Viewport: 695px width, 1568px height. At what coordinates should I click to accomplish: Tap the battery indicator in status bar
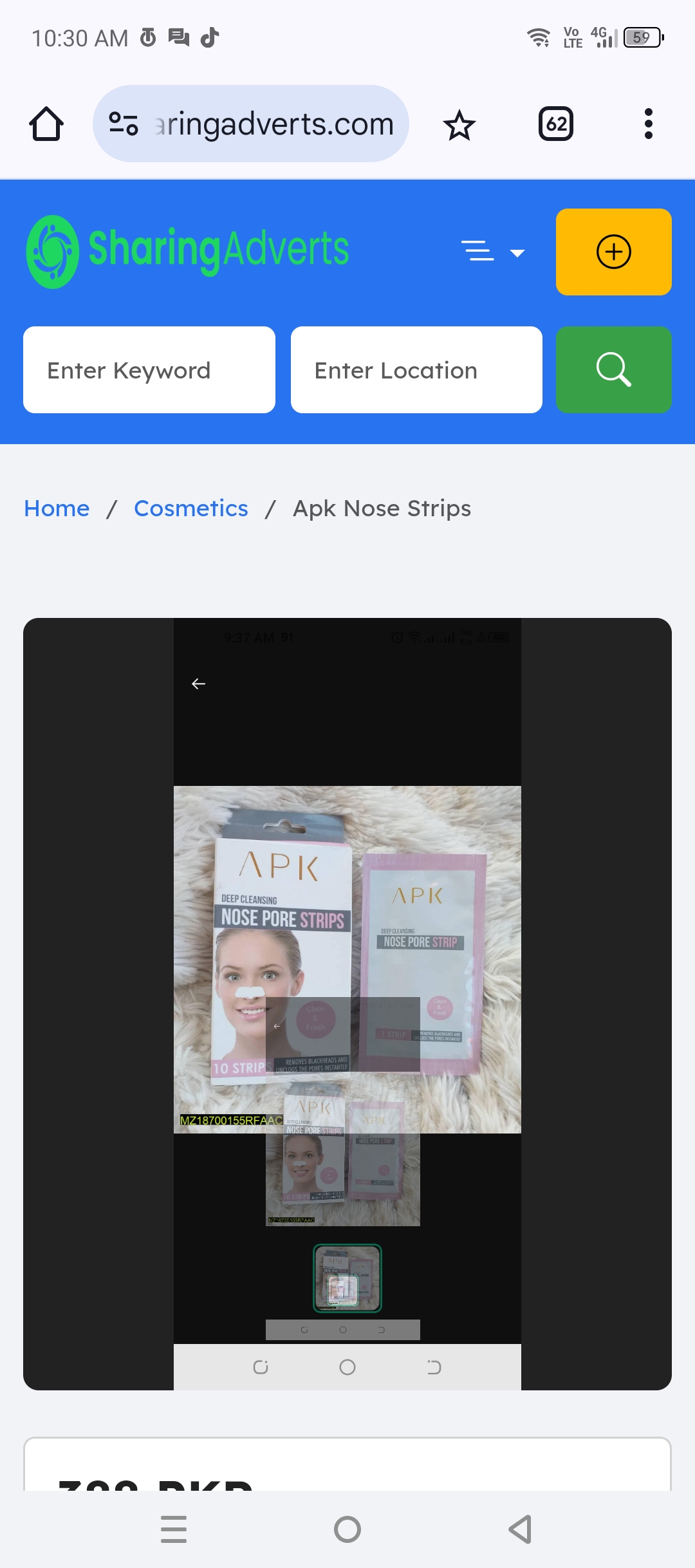(x=644, y=38)
